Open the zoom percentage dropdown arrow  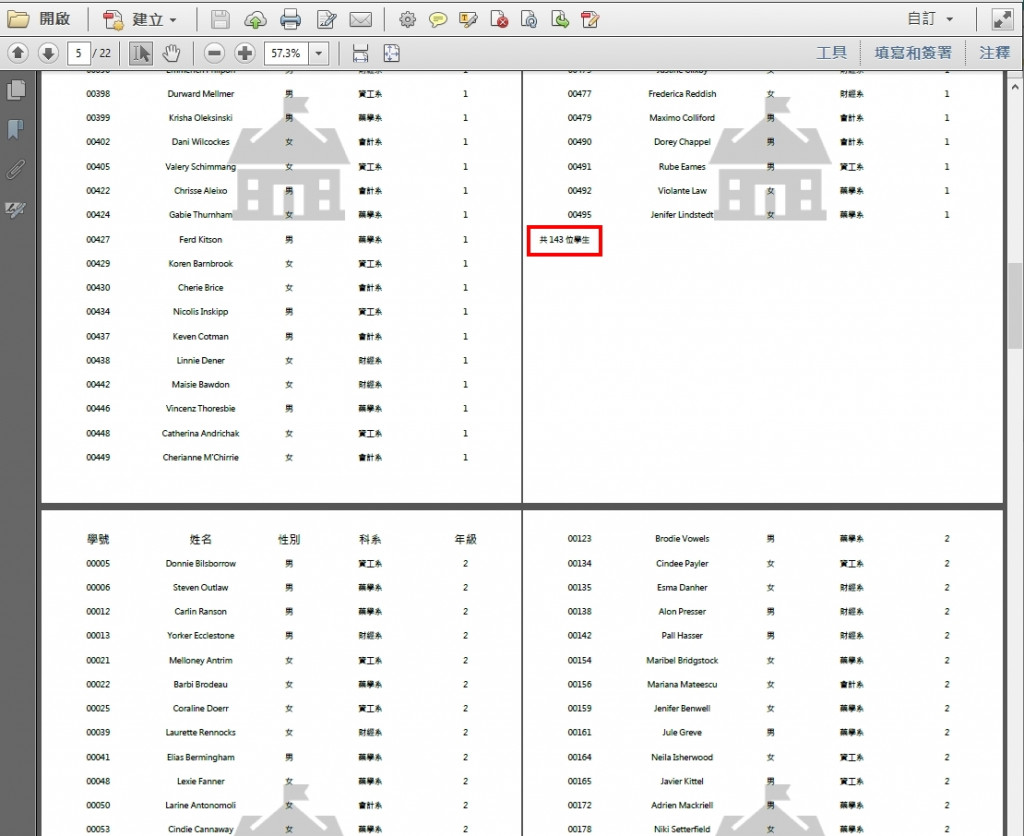pos(319,53)
